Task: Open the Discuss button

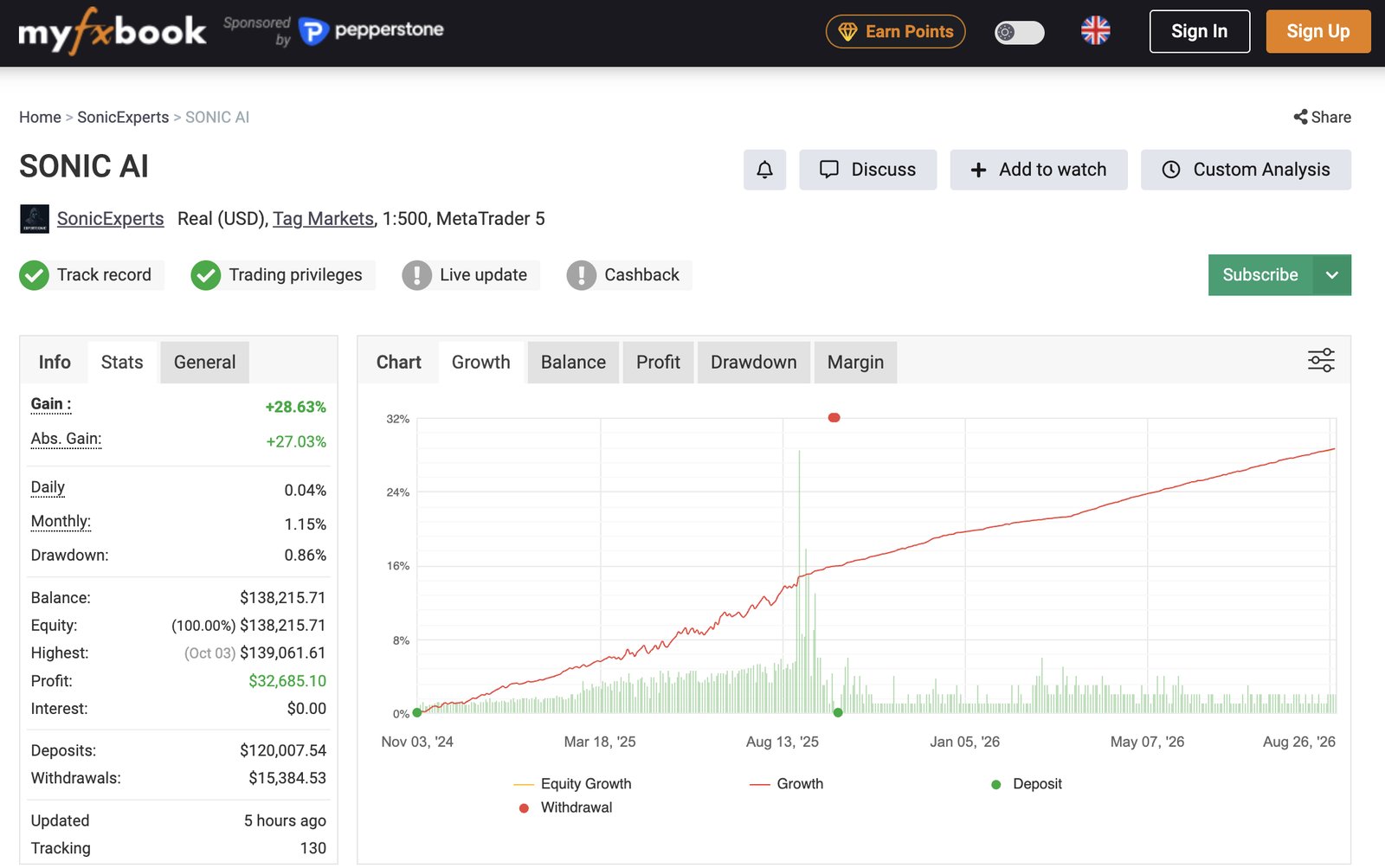Action: point(867,170)
